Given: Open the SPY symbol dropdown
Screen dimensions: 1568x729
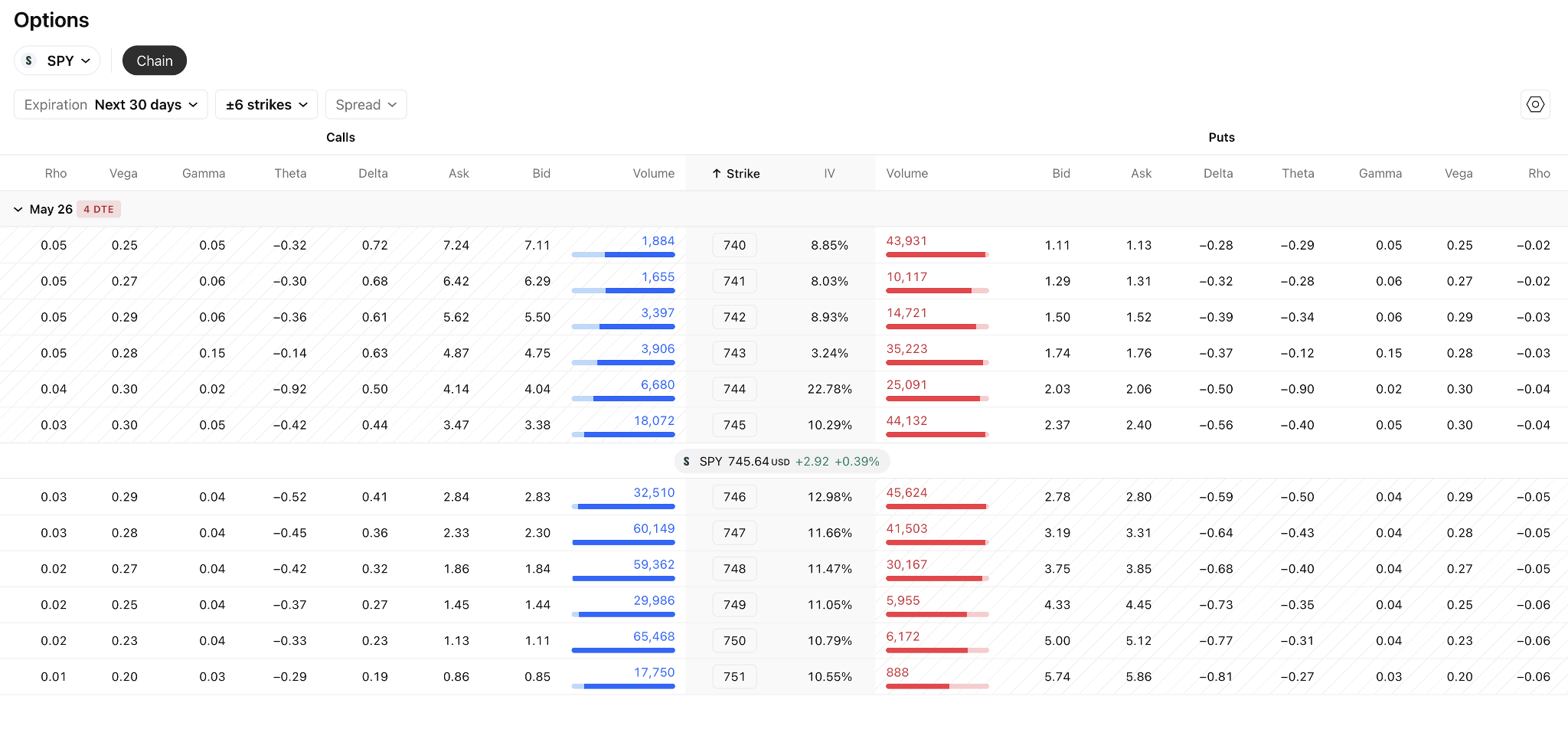Looking at the screenshot, I should (x=57, y=60).
